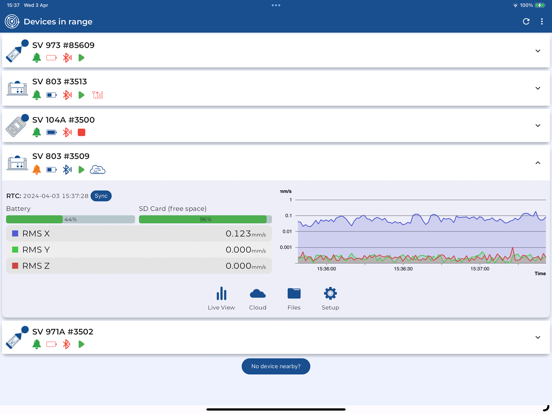The image size is (552, 414).
Task: Tap the cloud connection icon for SV 803 #3509
Action: pyautogui.click(x=98, y=170)
